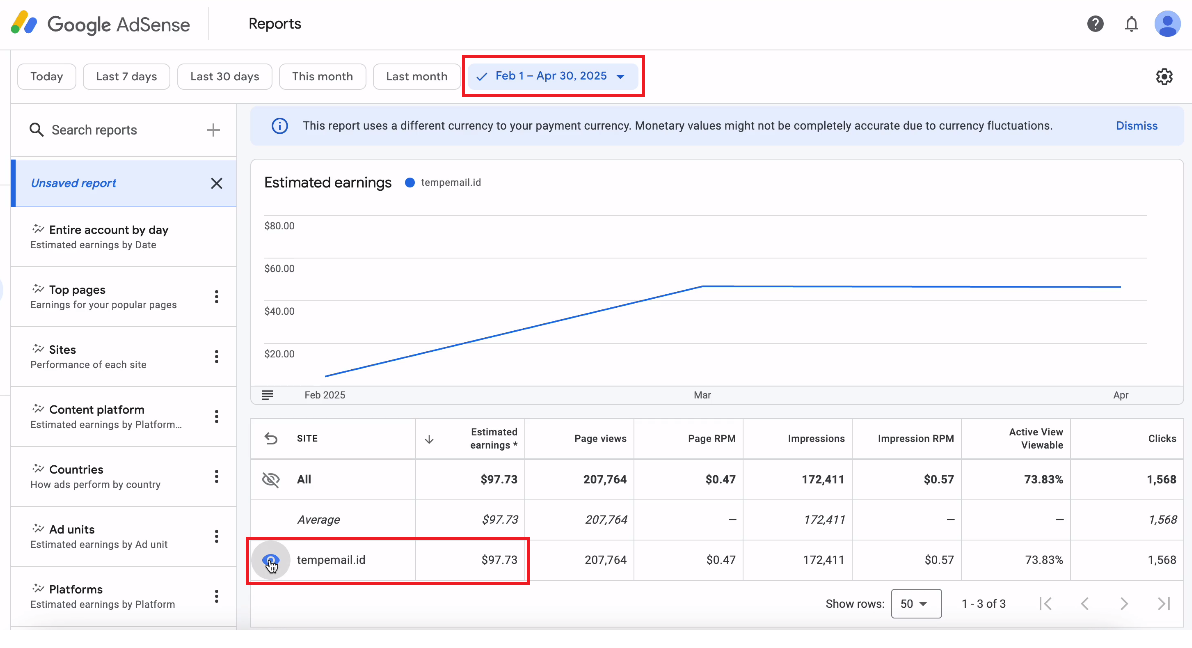Dismiss the currency notice
This screenshot has width=1192, height=648.
1137,126
